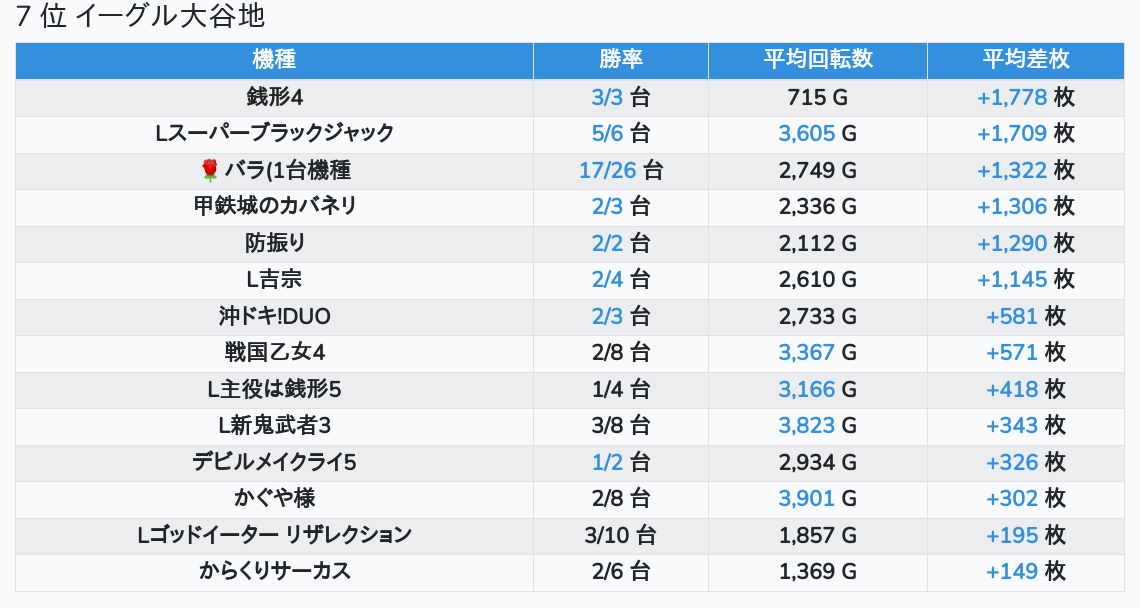The width and height of the screenshot is (1140, 608).
Task: Select the かぐや様 machine row
Action: [x=274, y=498]
